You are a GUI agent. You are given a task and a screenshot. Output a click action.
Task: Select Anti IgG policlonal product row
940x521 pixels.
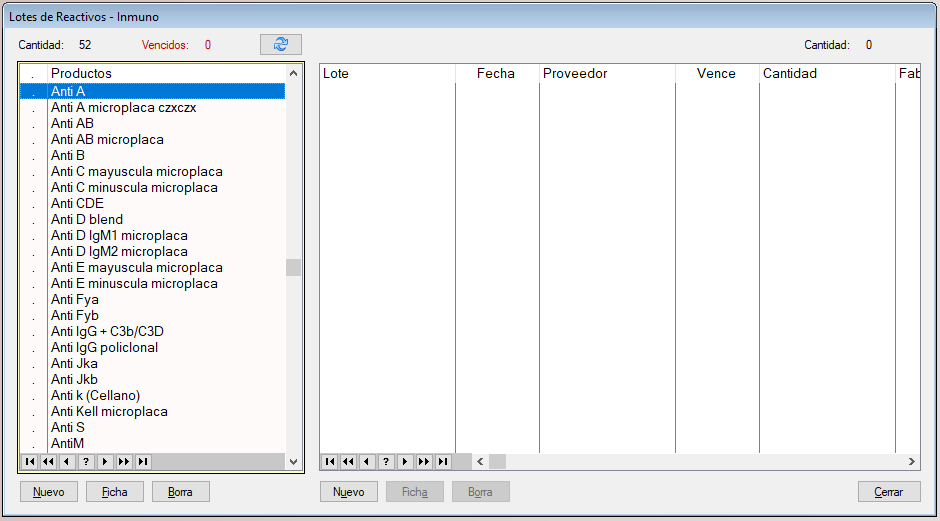point(104,347)
